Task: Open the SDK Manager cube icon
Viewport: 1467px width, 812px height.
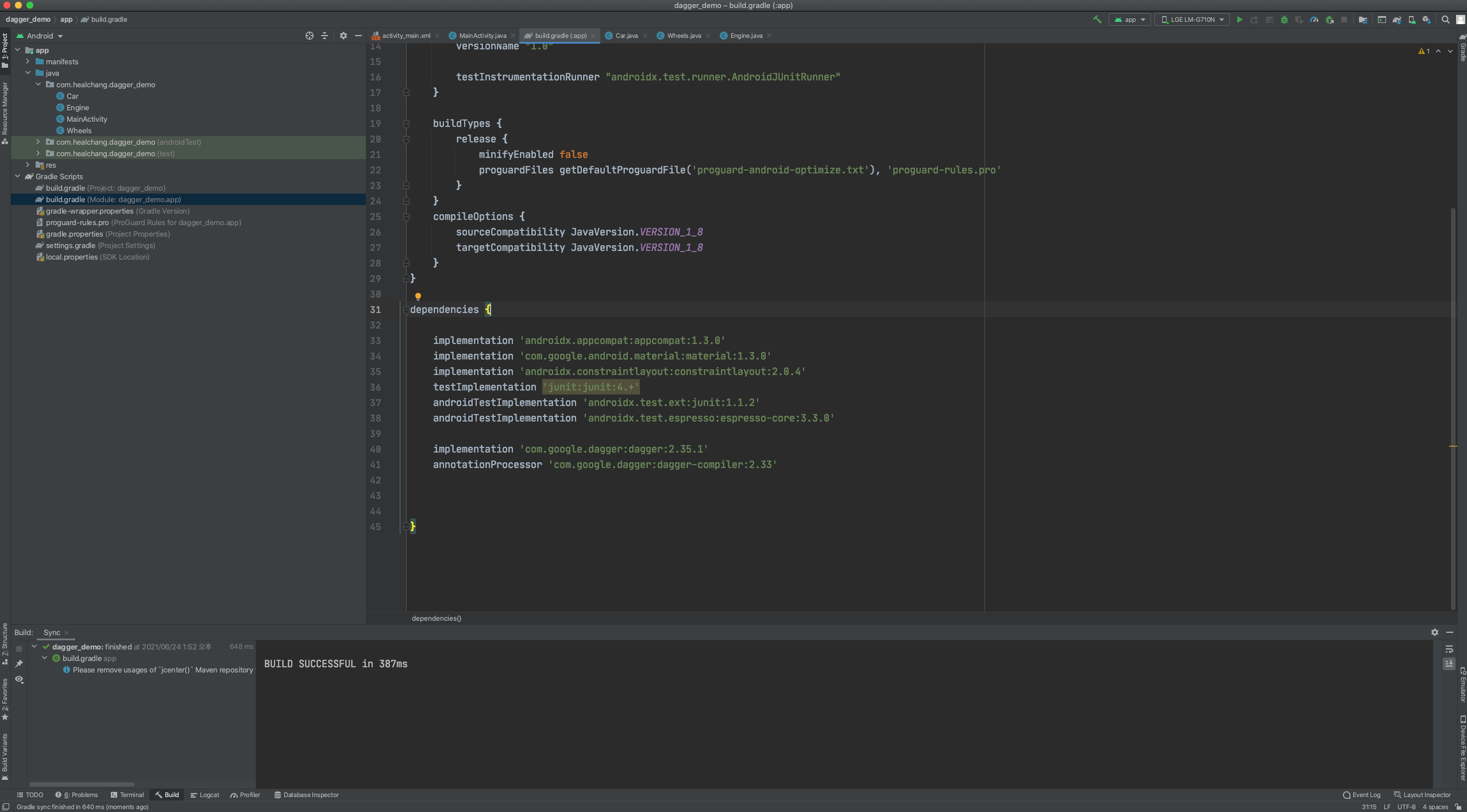Action: pyautogui.click(x=1427, y=20)
